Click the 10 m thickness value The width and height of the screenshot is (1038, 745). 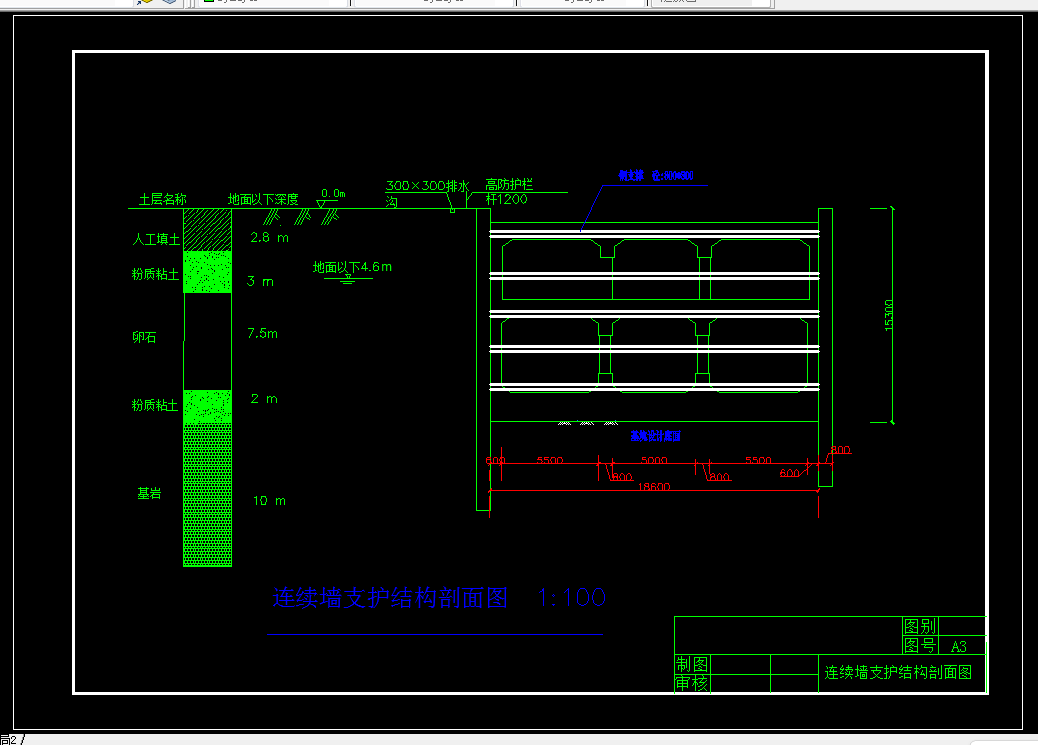(269, 501)
